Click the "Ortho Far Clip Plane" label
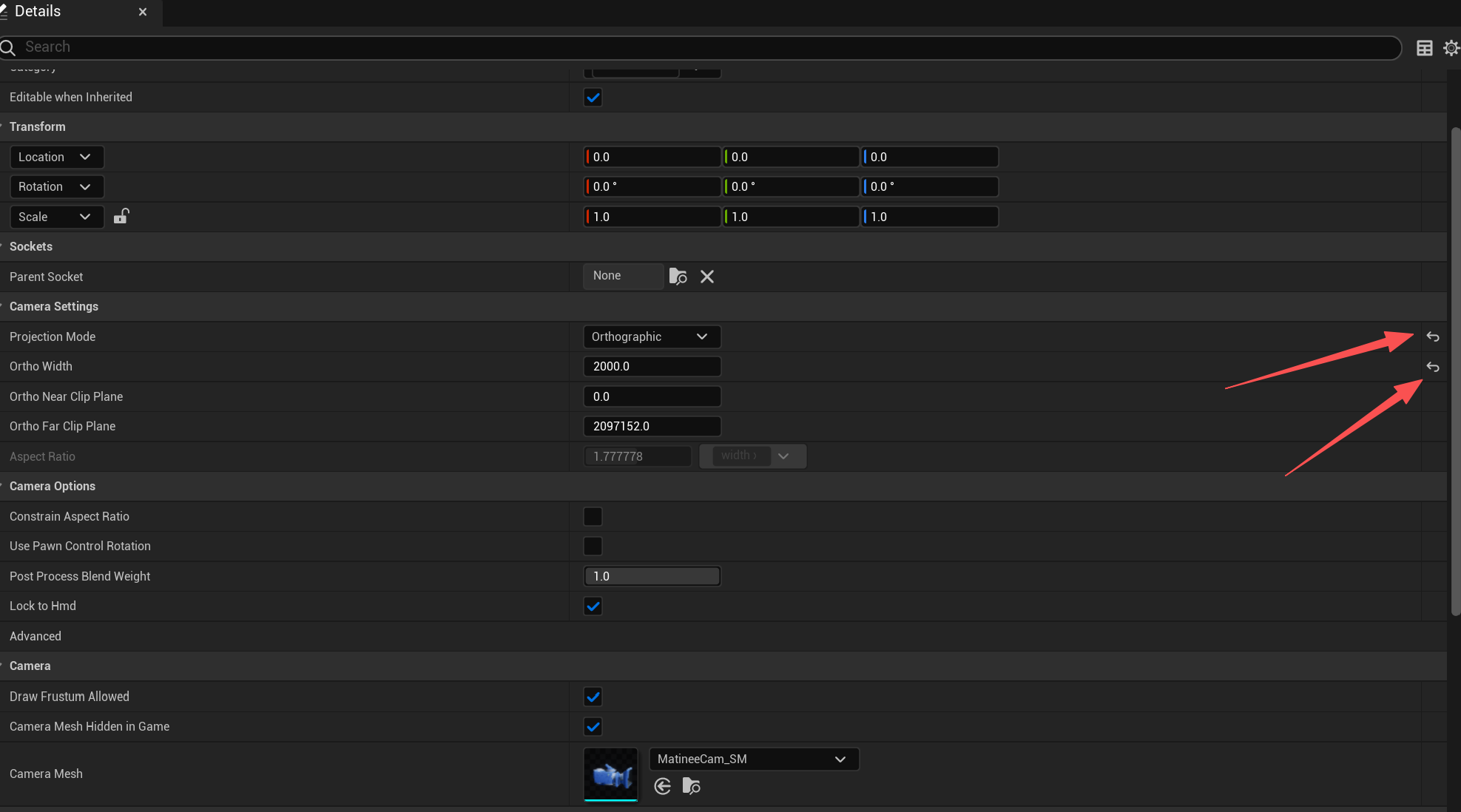 (62, 426)
